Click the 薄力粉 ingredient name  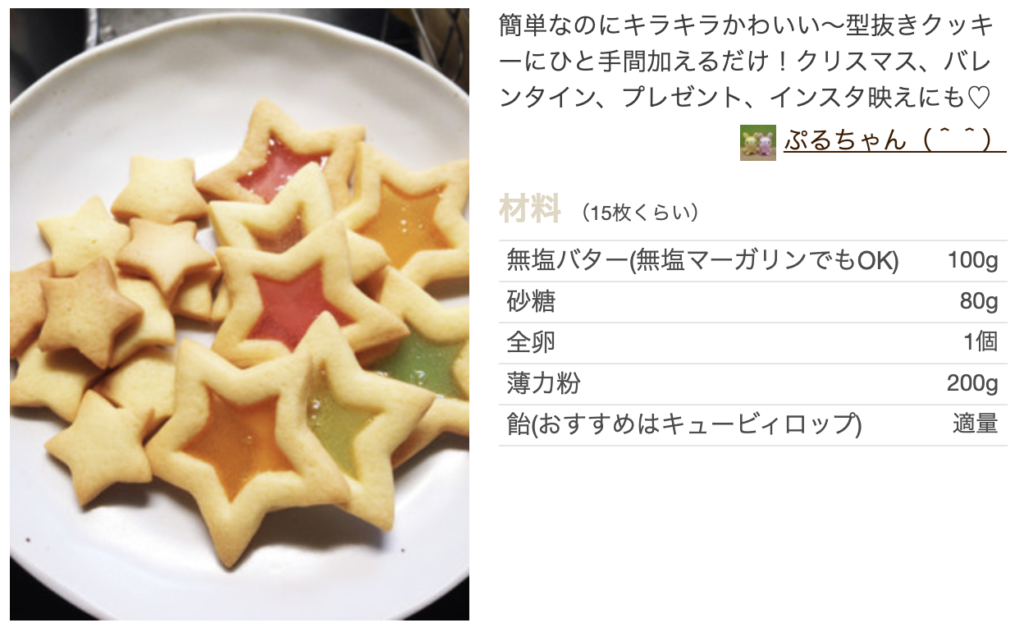point(543,383)
